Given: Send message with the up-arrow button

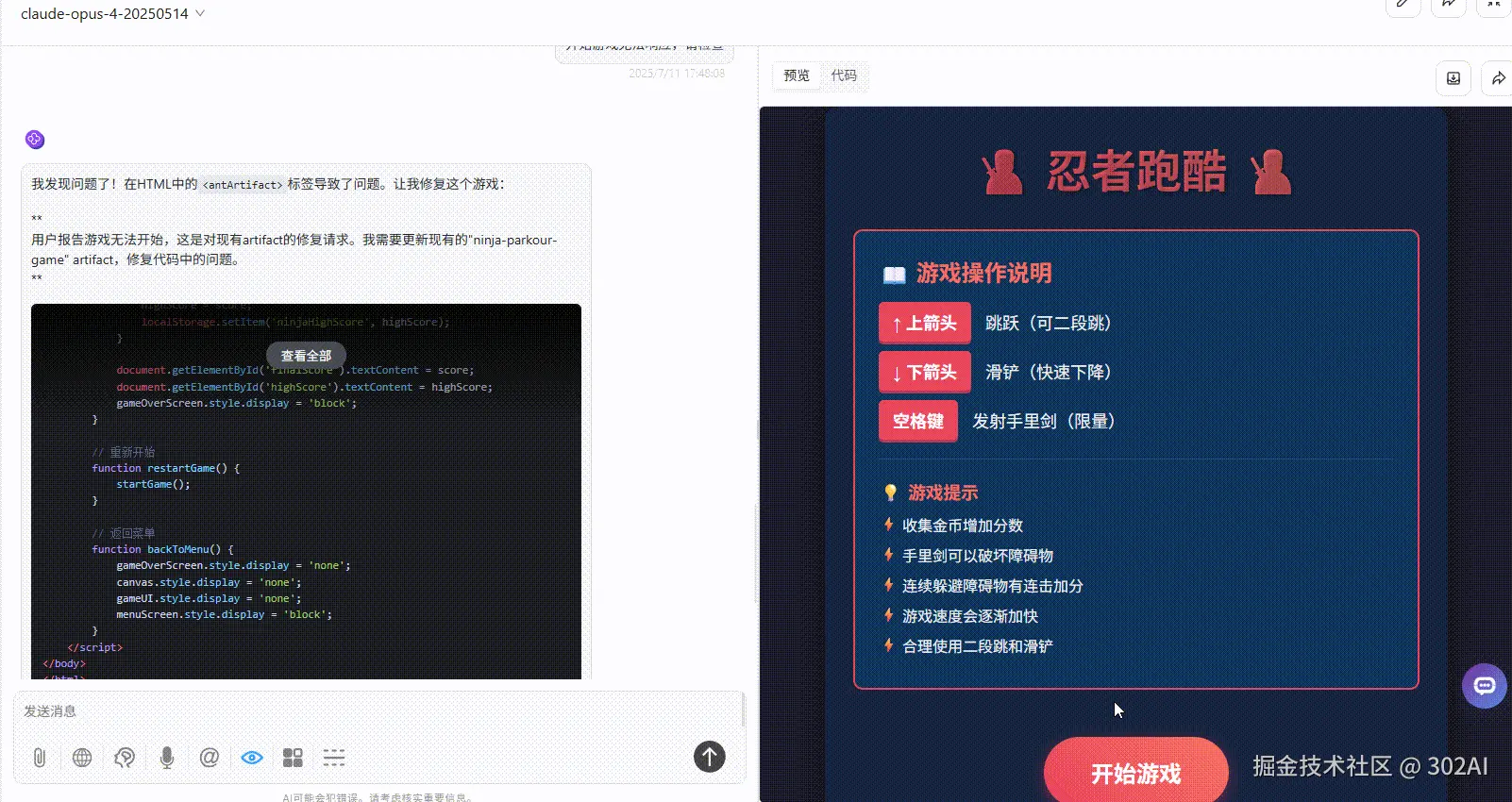Looking at the screenshot, I should click(710, 756).
